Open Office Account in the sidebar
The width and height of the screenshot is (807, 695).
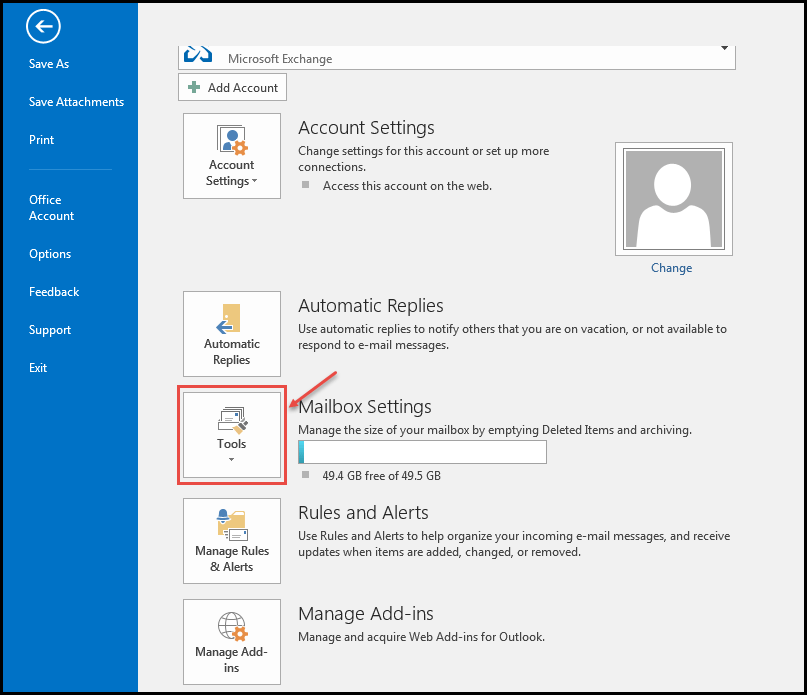point(52,208)
